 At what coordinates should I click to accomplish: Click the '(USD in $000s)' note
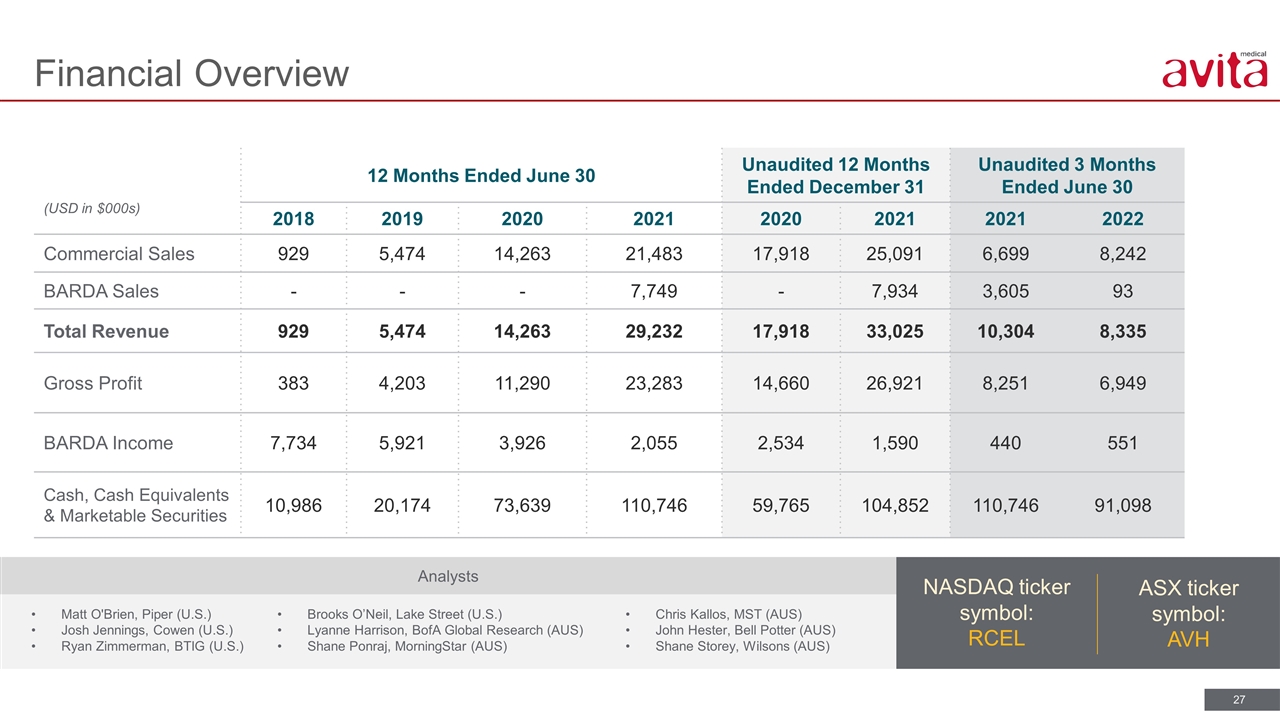click(x=91, y=208)
